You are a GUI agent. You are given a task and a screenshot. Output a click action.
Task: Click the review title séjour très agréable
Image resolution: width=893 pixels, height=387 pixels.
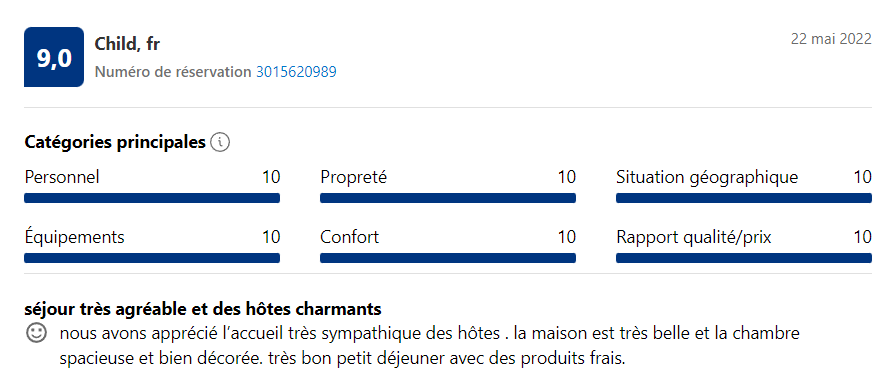point(203,309)
